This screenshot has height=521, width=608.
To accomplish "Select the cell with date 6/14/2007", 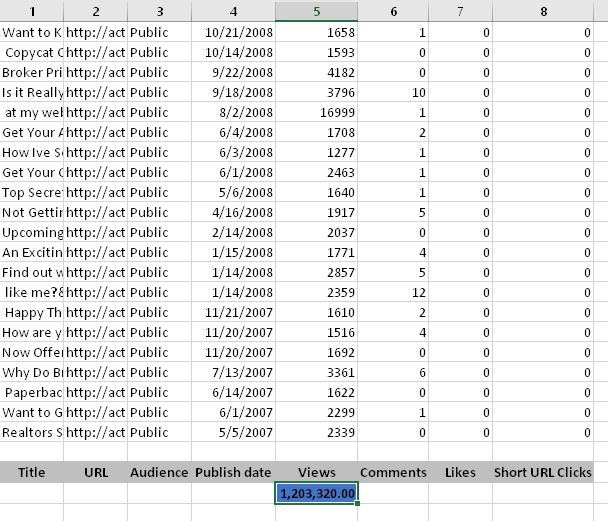I will tap(233, 392).
